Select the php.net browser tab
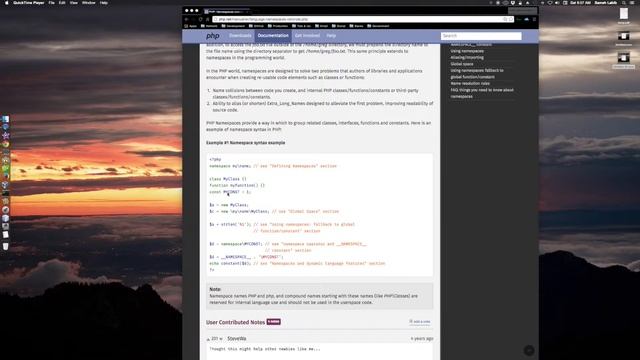This screenshot has height=360, width=640. [x=226, y=11]
